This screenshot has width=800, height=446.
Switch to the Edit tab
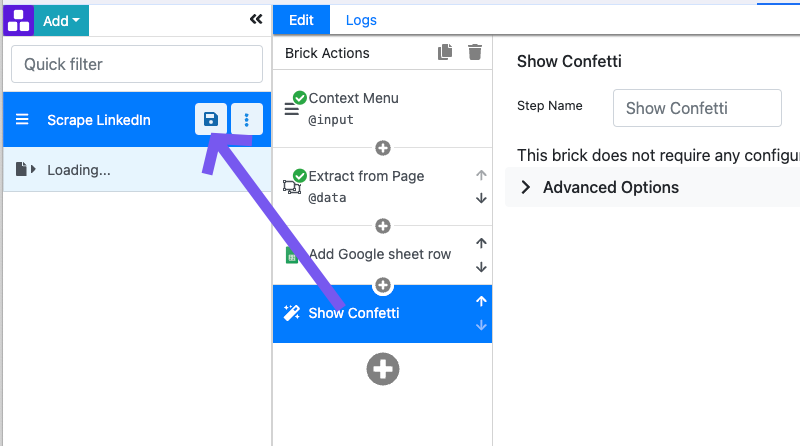(301, 20)
